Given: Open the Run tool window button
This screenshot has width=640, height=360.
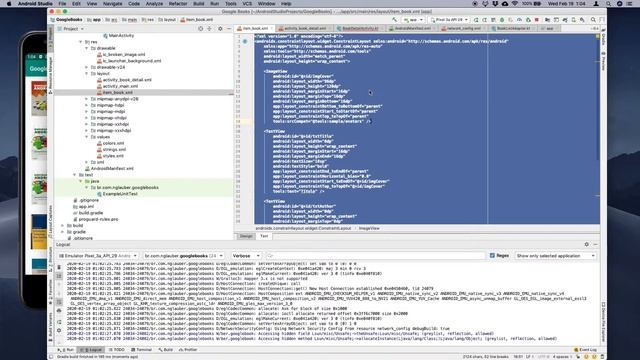Looking at the screenshot, I should (x=66, y=350).
